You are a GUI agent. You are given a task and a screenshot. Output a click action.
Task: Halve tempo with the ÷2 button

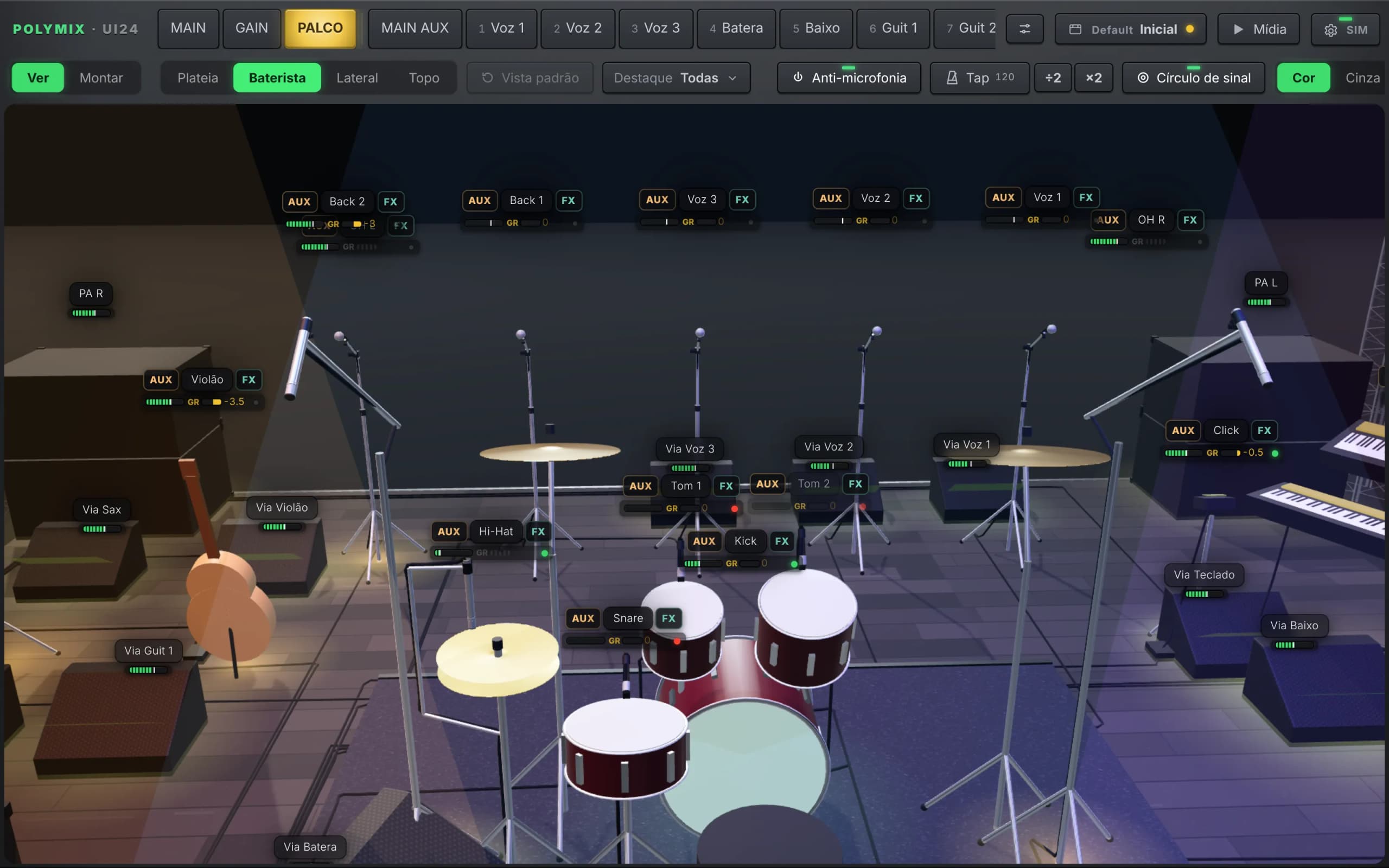click(1053, 78)
